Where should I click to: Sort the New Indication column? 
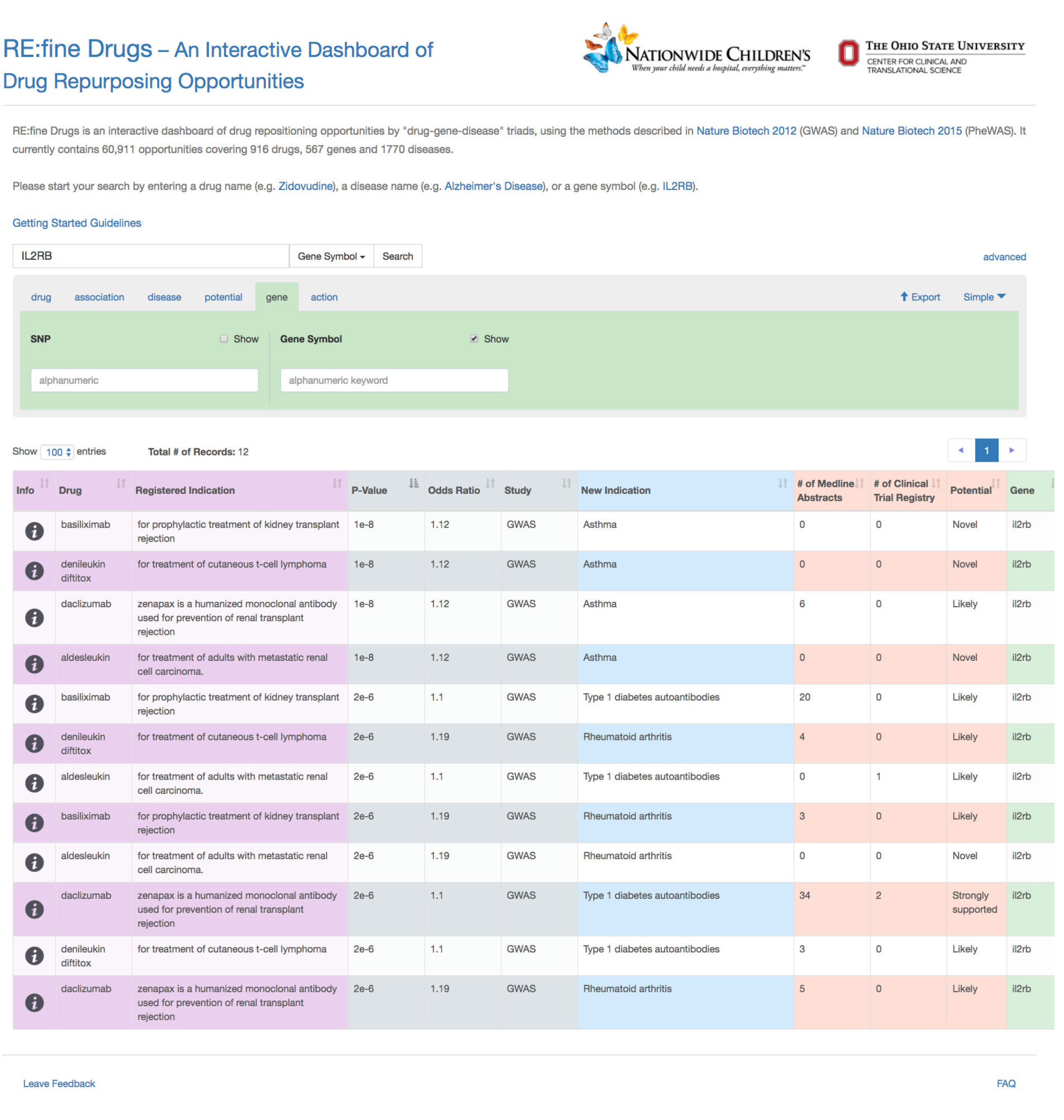point(782,484)
